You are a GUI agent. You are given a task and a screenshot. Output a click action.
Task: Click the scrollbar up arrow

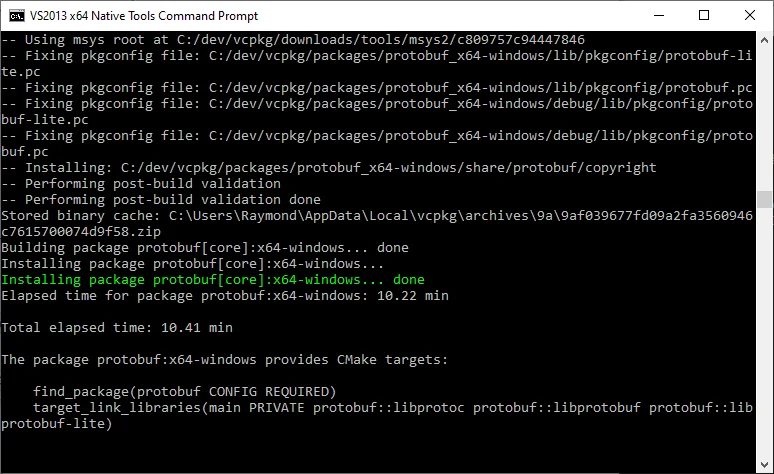point(764,40)
